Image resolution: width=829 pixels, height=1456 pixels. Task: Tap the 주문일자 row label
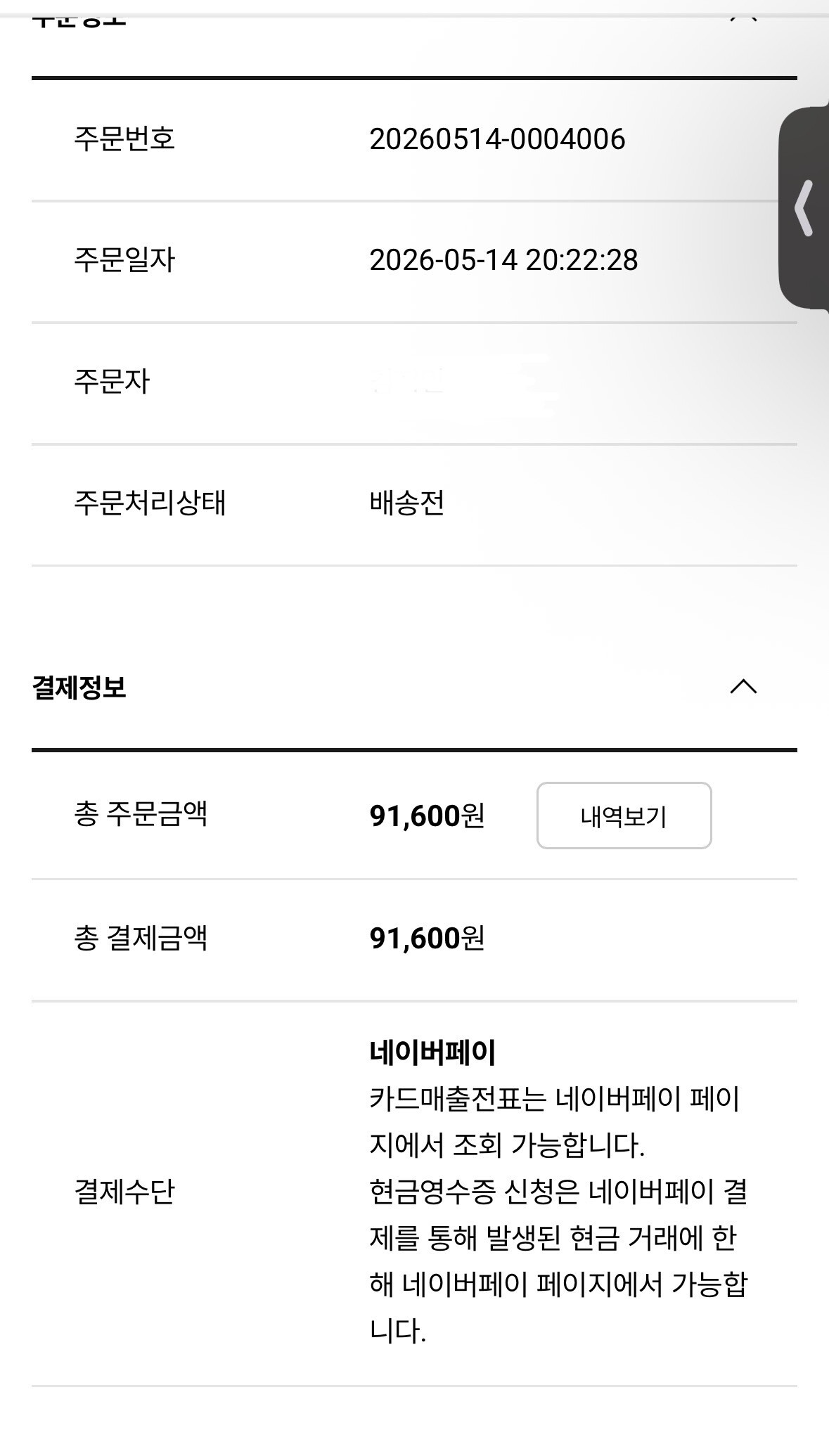124,260
